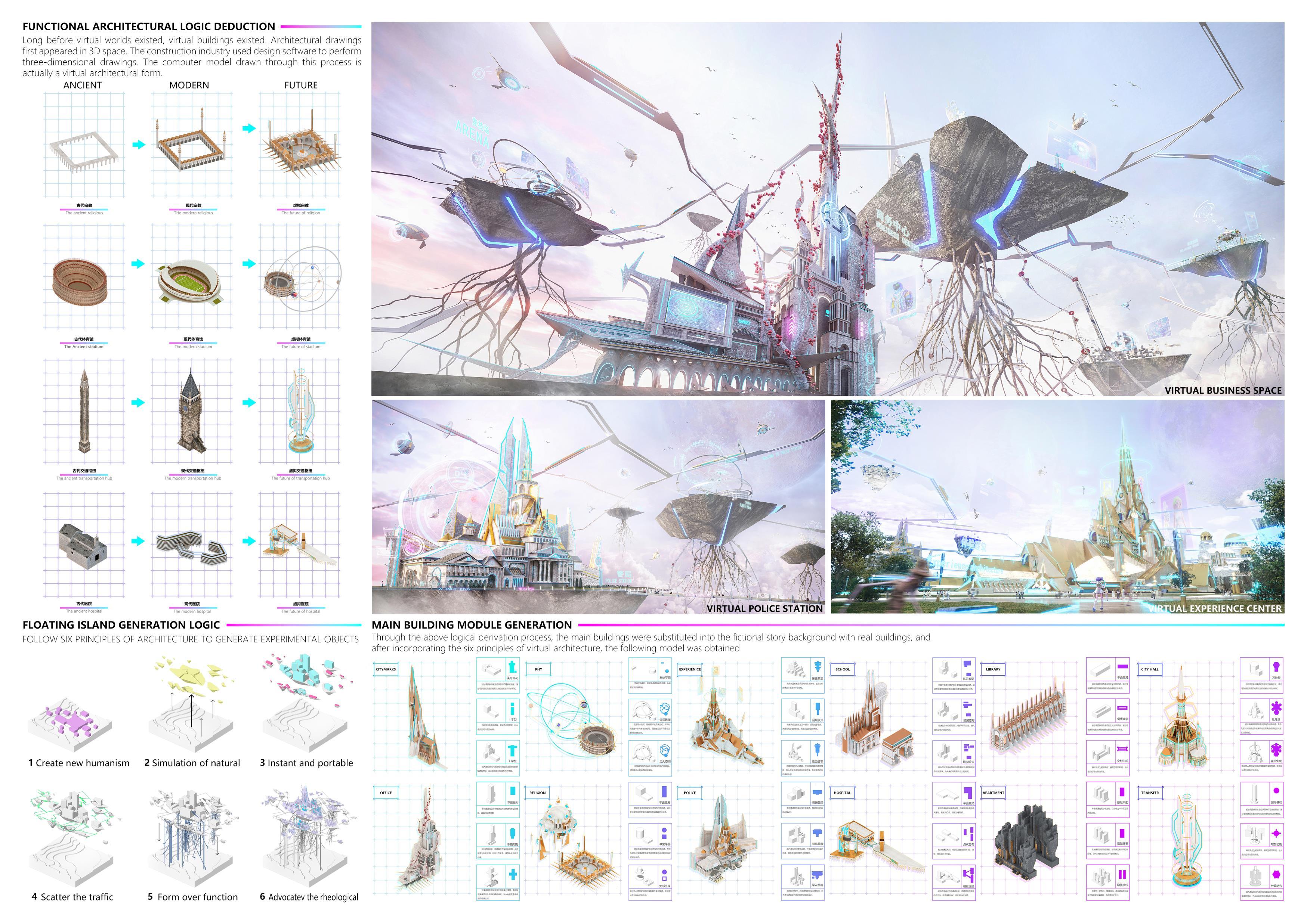Click the ancient Colosseum stadium model
1307x924 pixels.
click(80, 280)
